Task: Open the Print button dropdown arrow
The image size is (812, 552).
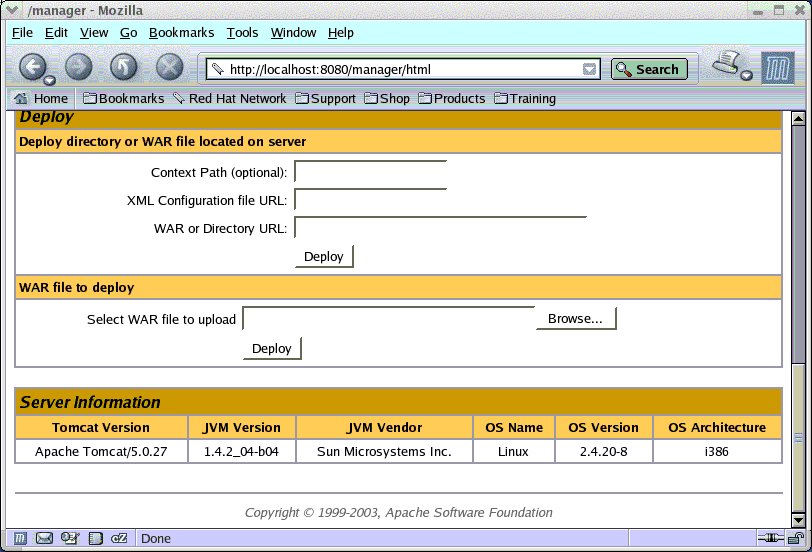Action: [746, 76]
